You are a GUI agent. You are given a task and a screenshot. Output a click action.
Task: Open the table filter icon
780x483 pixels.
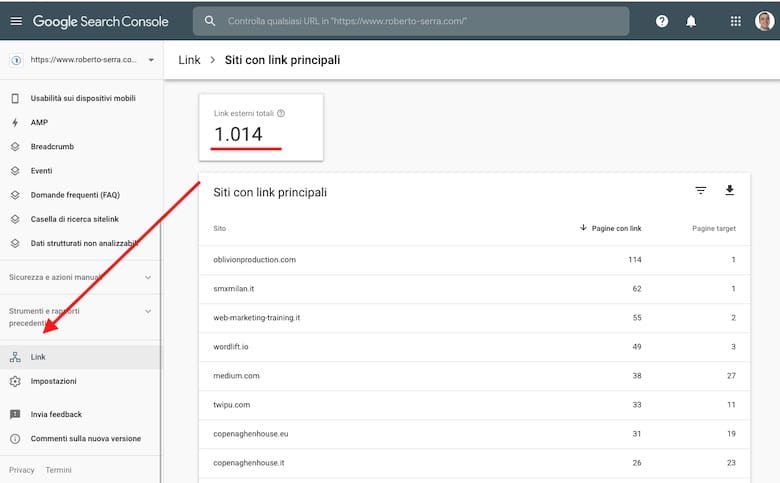[700, 190]
